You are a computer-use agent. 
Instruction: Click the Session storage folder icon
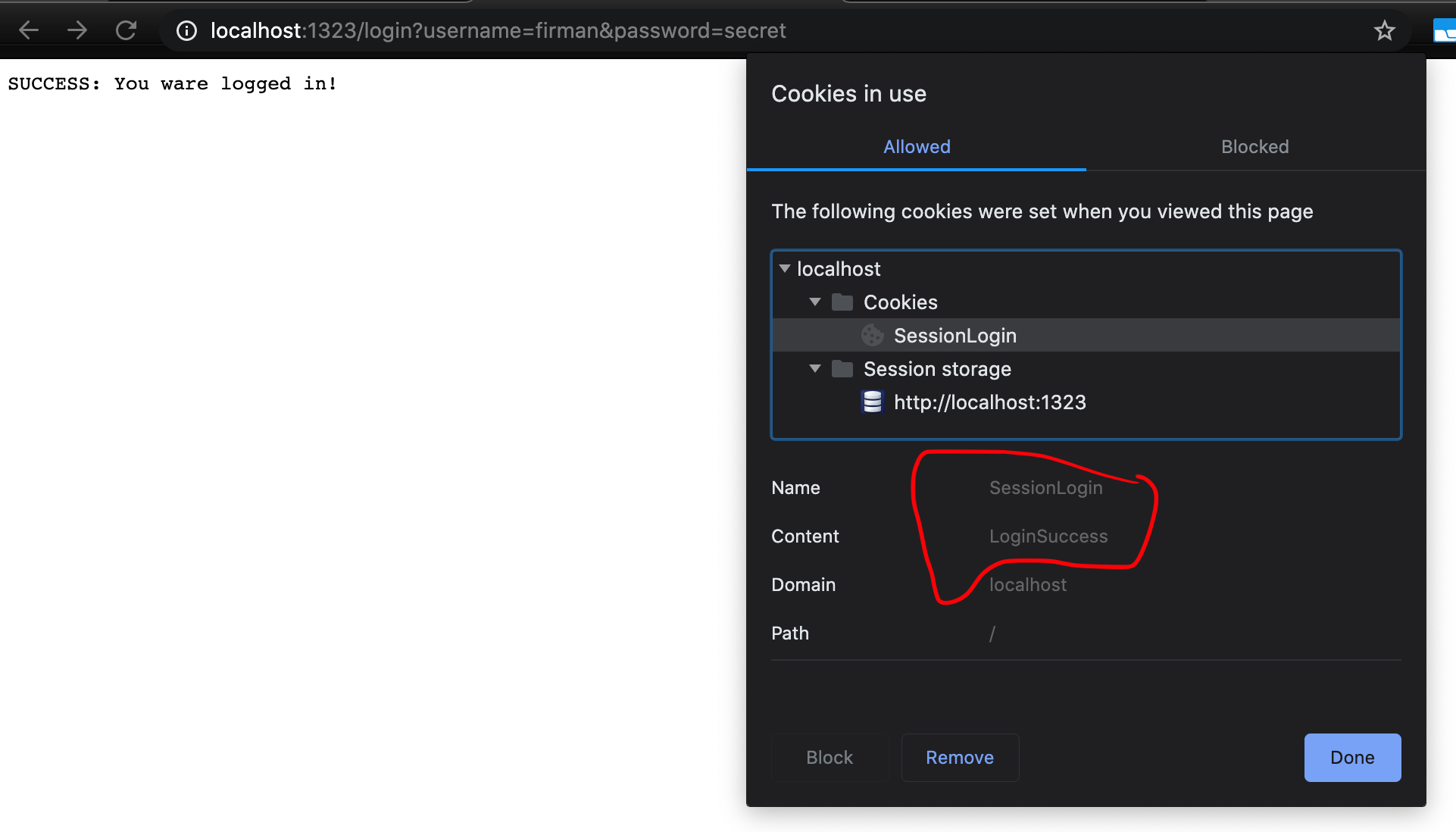click(x=842, y=369)
